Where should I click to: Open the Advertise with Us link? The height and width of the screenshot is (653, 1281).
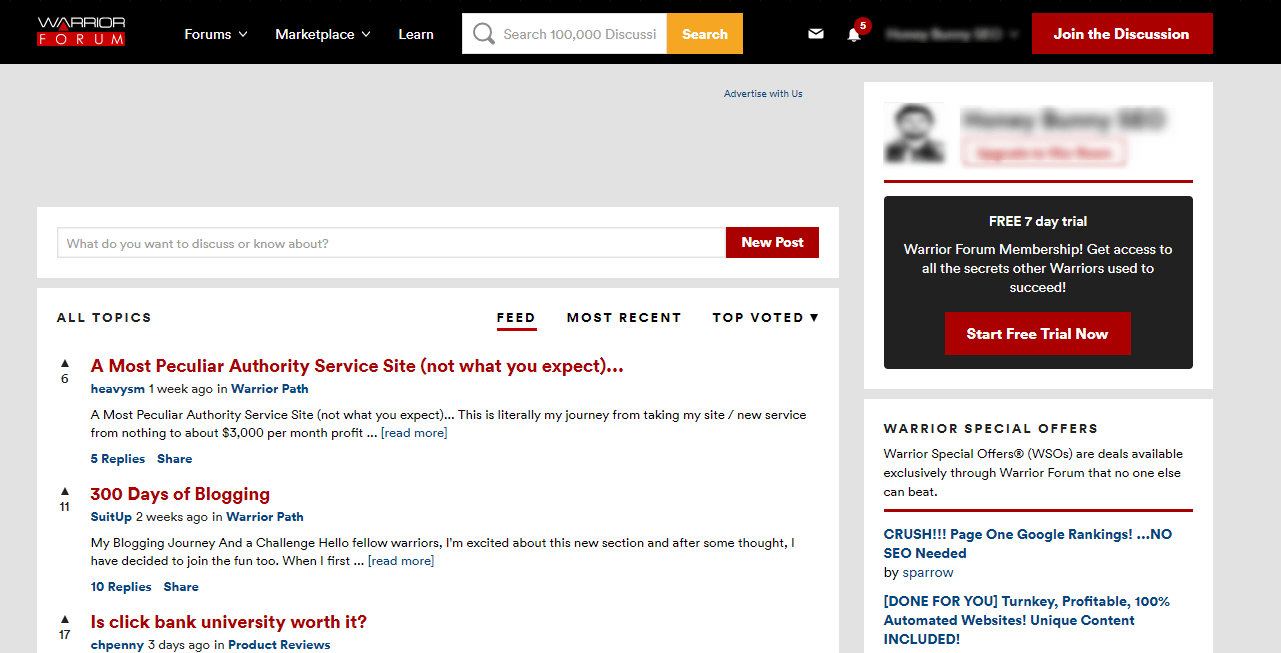[763, 94]
